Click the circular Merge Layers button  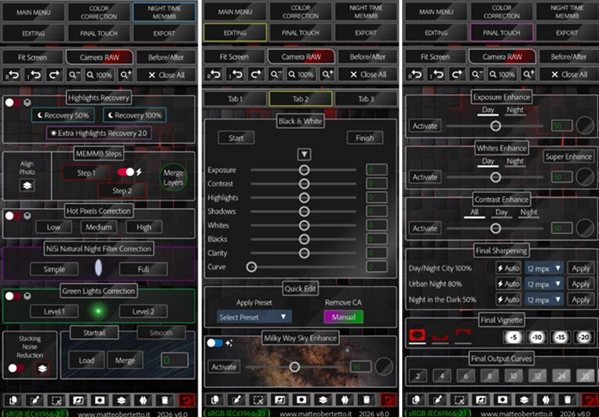[x=173, y=178]
